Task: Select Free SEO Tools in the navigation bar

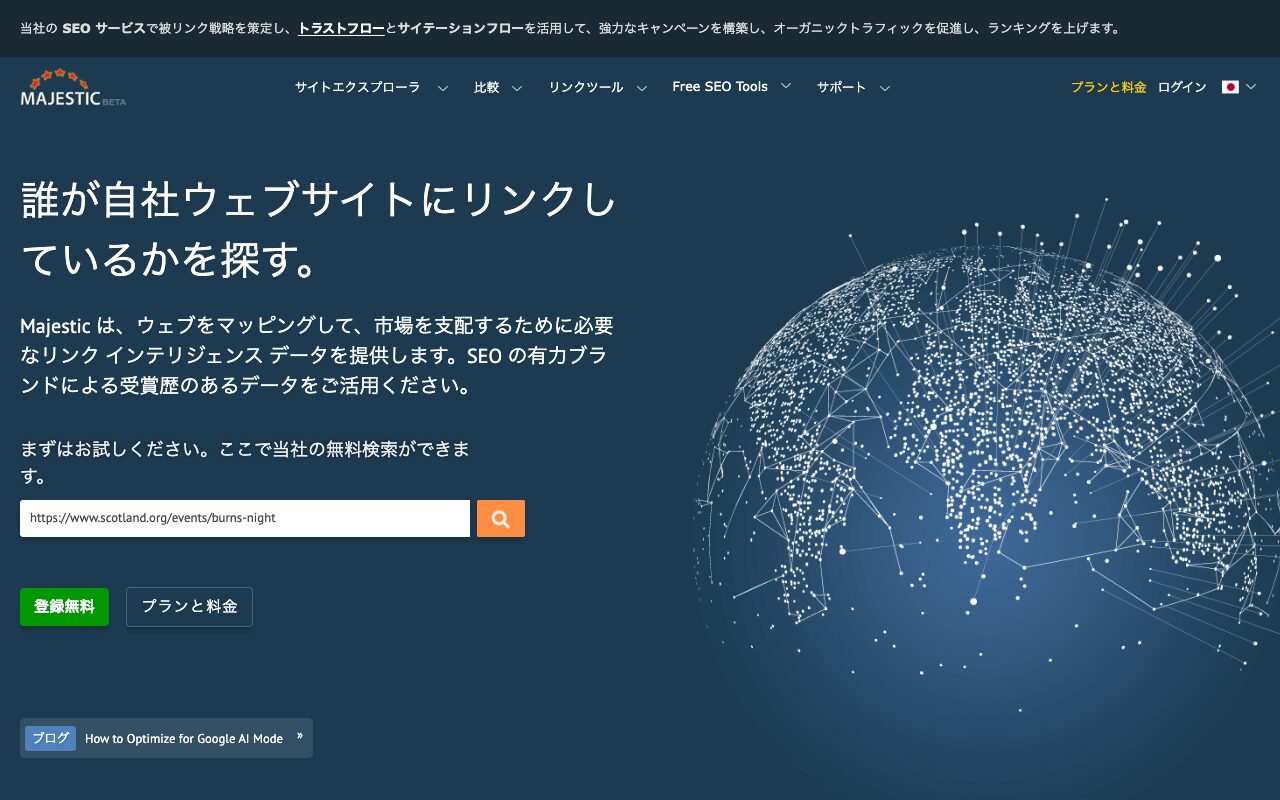Action: (720, 86)
